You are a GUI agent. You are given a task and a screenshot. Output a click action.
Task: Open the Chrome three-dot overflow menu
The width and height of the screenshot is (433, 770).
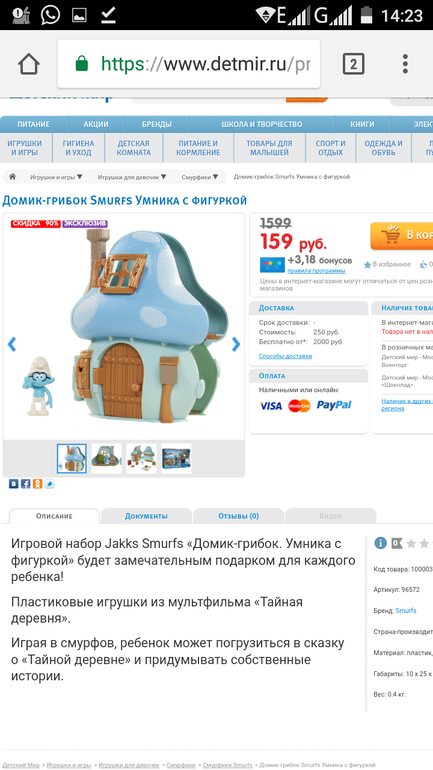405,64
